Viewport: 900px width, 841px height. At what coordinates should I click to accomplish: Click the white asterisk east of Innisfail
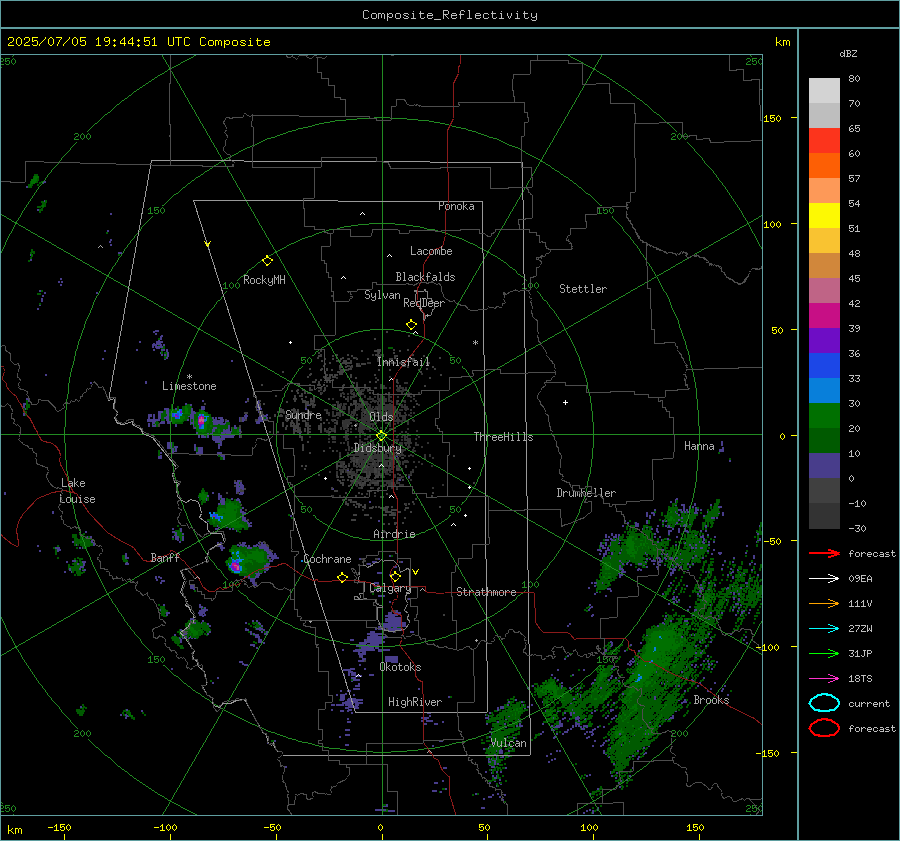click(x=475, y=343)
